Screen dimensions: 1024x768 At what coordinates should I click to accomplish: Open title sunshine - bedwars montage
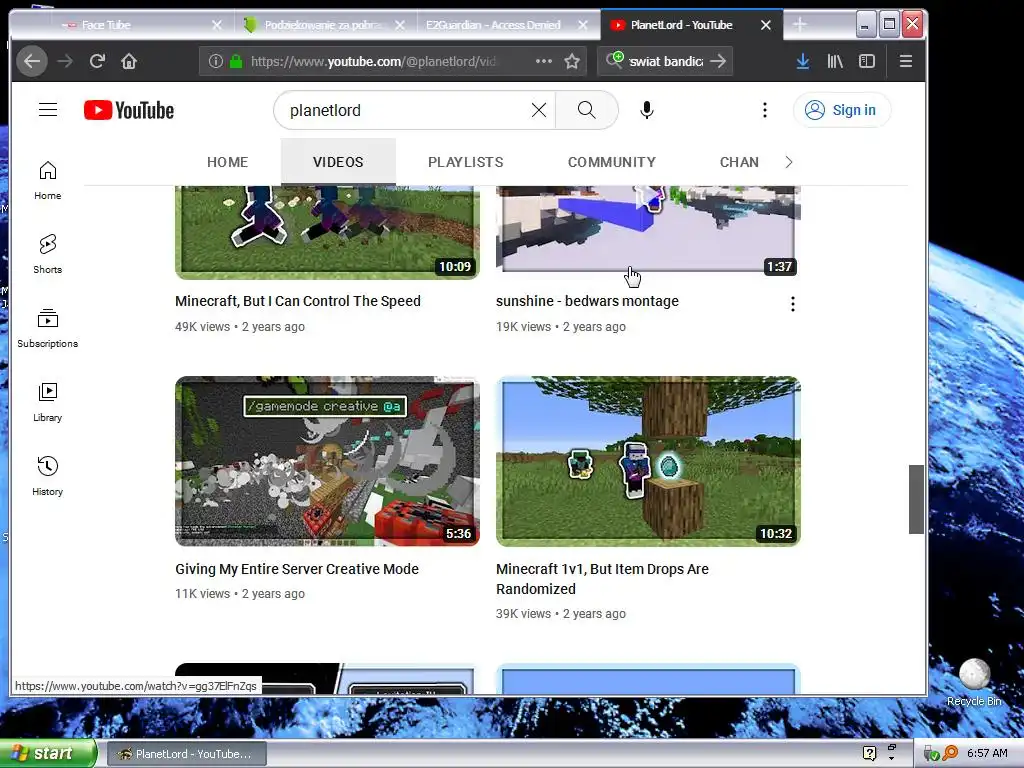(x=587, y=301)
